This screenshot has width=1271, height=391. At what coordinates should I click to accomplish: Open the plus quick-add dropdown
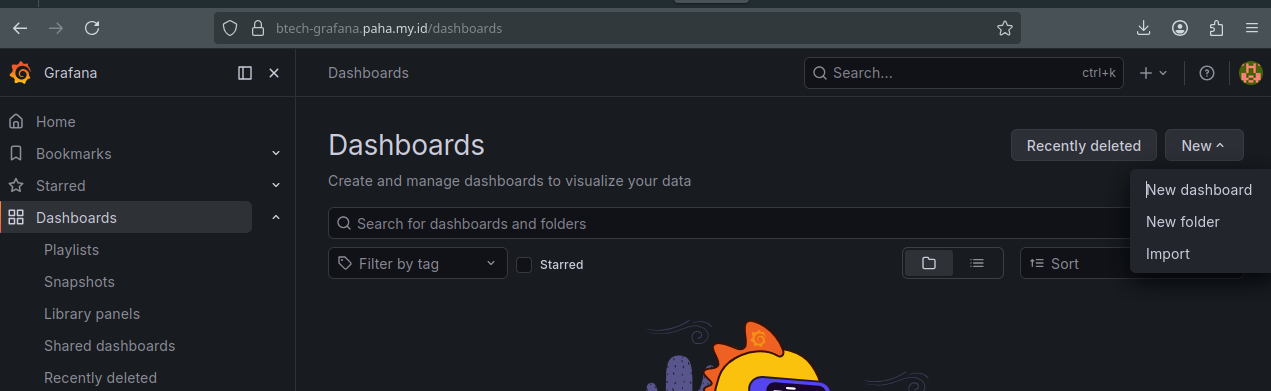click(x=1153, y=73)
